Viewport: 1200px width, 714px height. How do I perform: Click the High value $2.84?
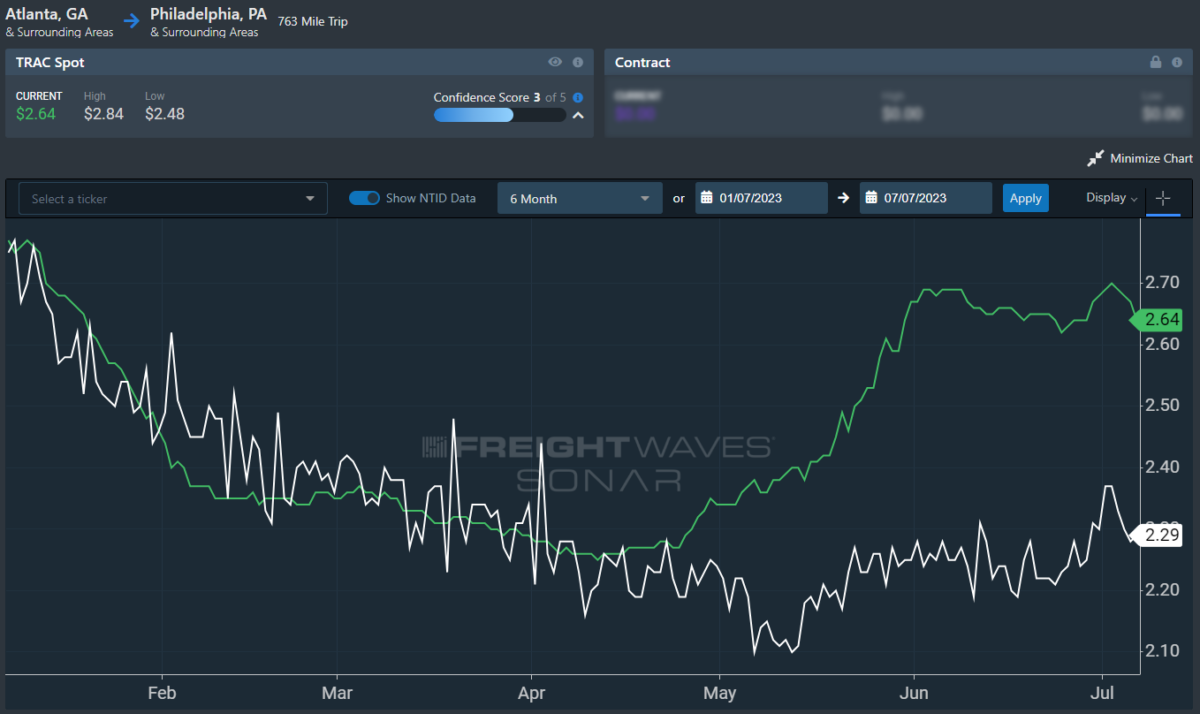click(104, 114)
